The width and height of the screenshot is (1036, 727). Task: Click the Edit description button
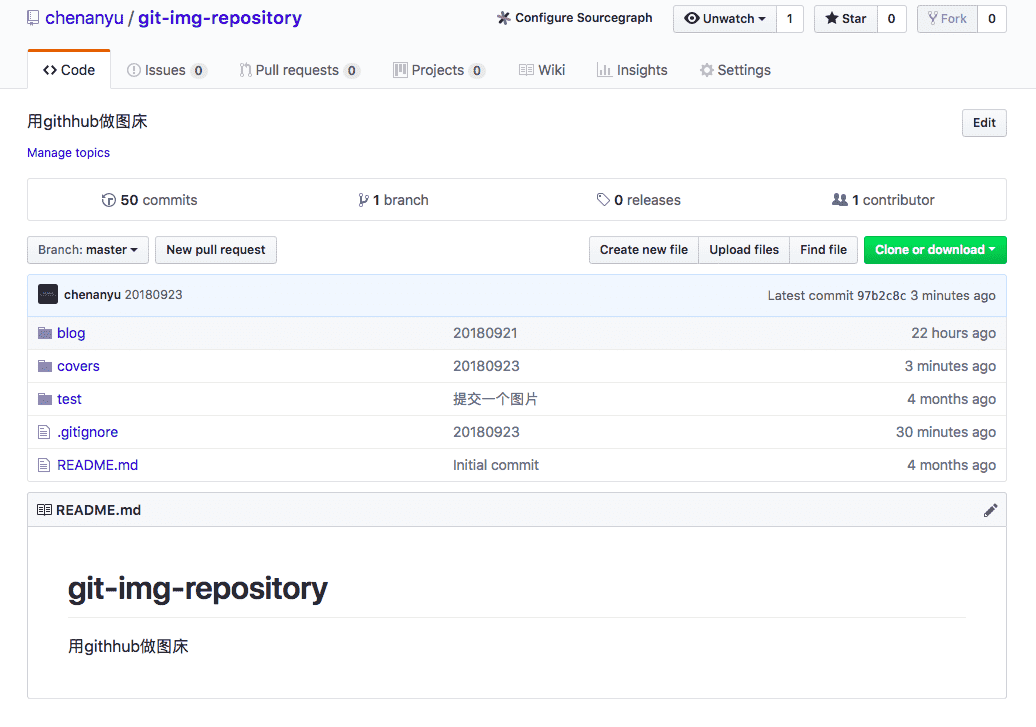pyautogui.click(x=984, y=123)
